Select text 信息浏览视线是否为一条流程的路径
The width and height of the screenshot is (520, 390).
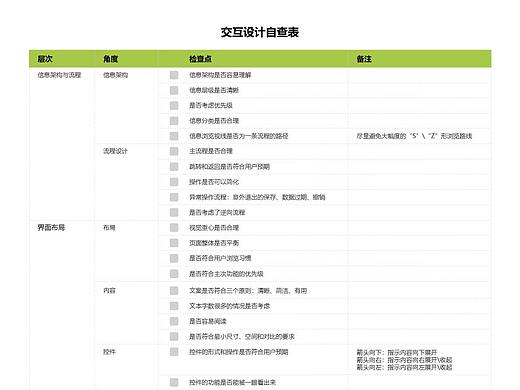tap(239, 136)
